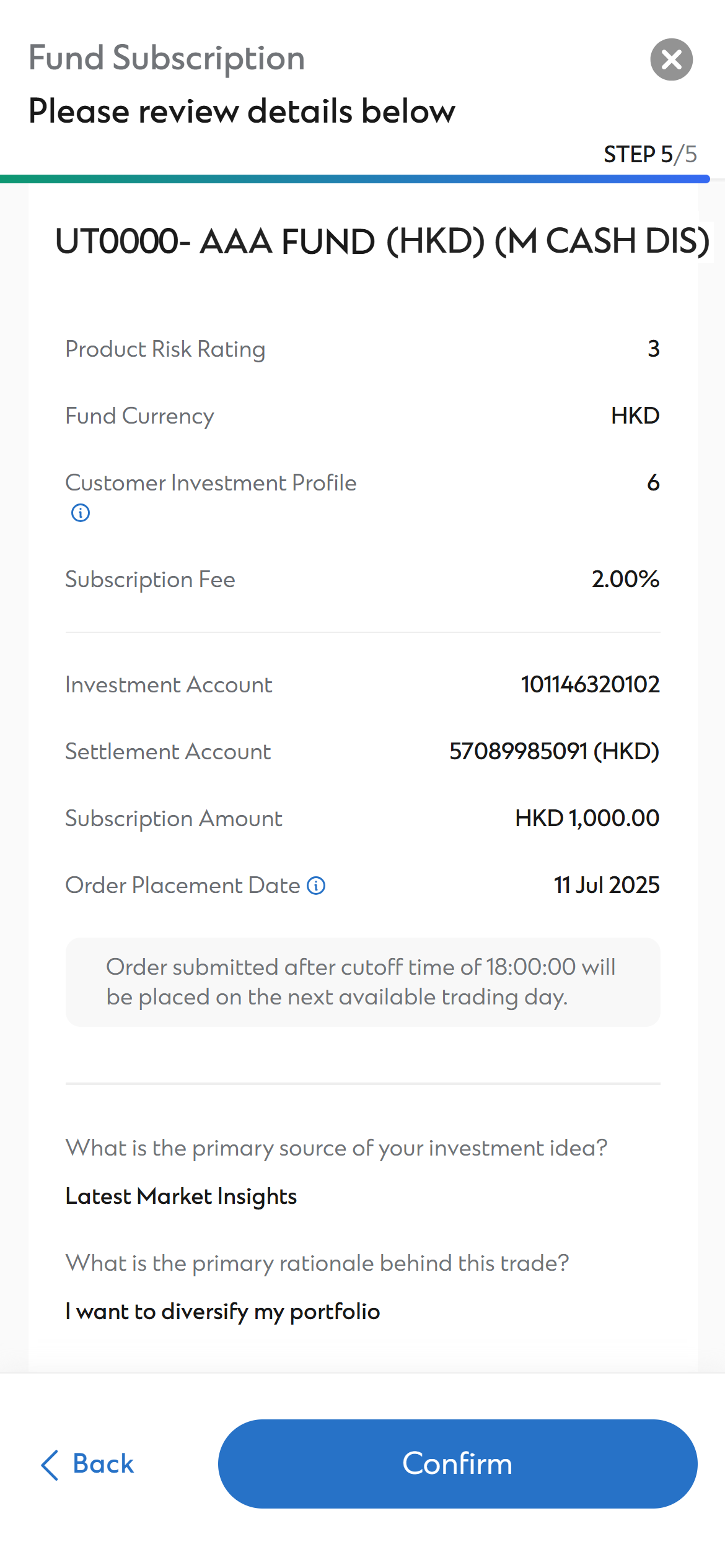Click the Back chevron arrow

pyautogui.click(x=50, y=1464)
